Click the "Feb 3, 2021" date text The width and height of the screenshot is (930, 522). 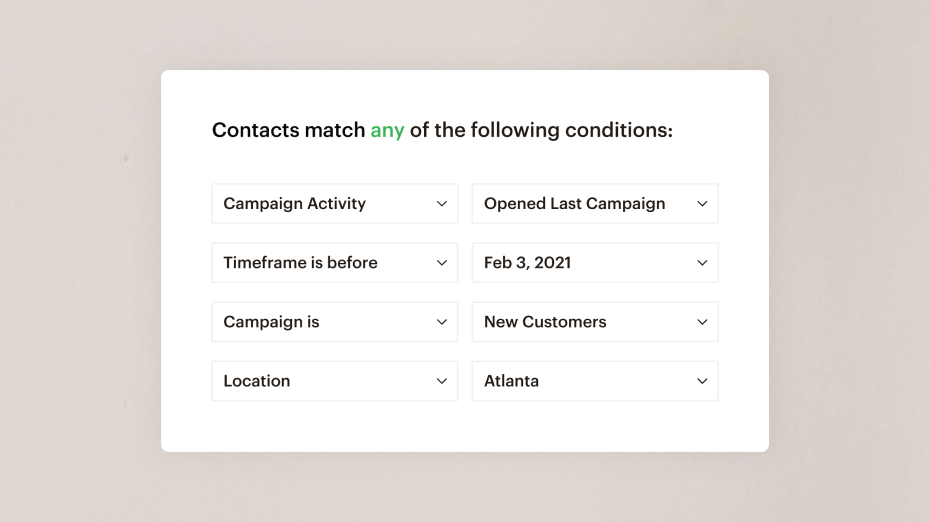[527, 263]
